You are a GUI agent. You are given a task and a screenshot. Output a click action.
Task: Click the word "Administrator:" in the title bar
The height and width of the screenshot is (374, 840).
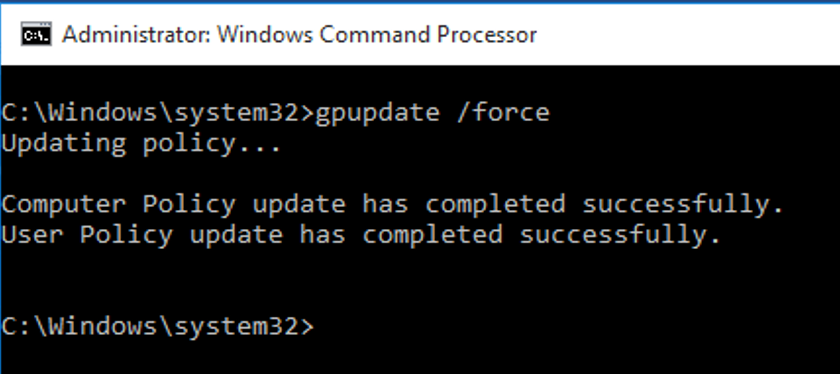(135, 35)
